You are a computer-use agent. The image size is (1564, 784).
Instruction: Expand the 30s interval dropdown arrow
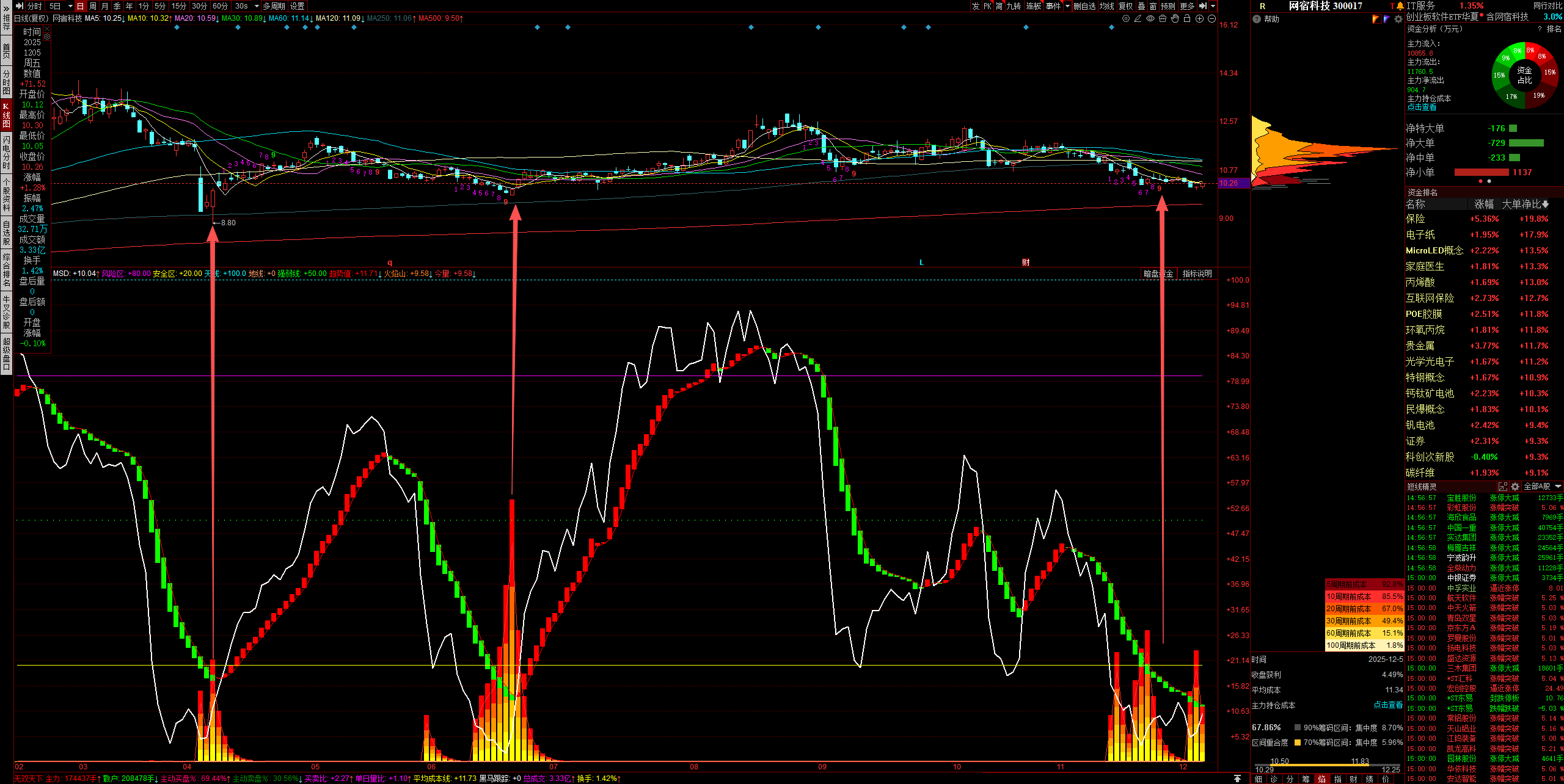coord(257,6)
